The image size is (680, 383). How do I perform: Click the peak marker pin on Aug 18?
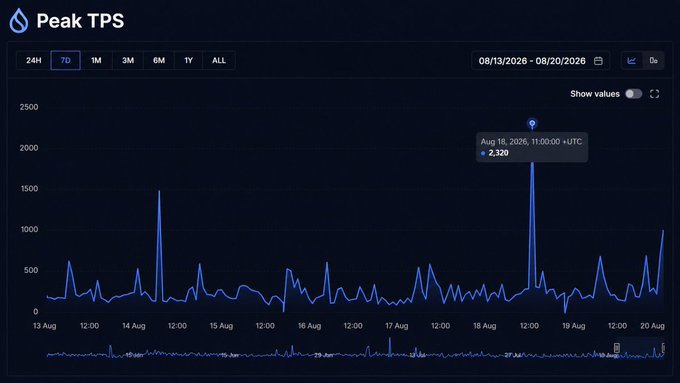tap(532, 124)
